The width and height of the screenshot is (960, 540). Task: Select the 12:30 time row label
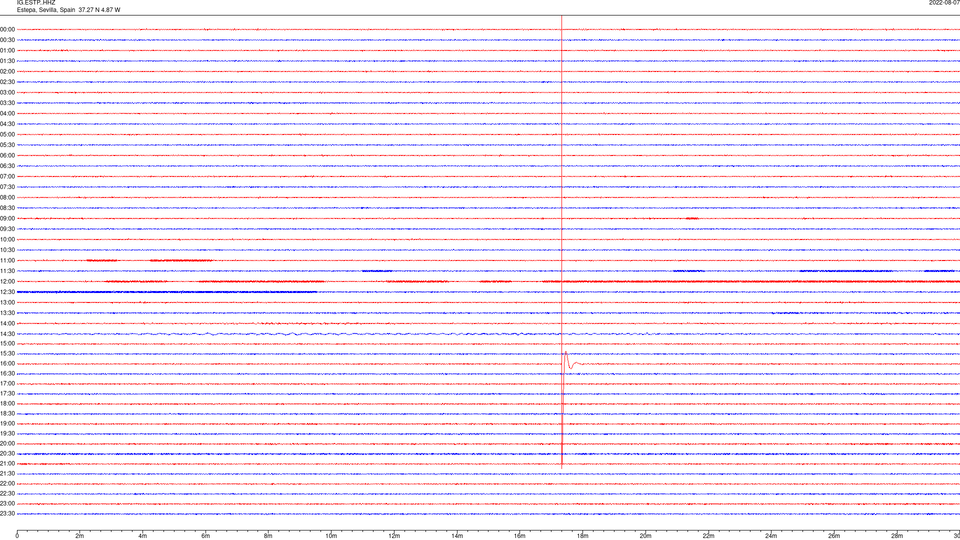(7, 292)
